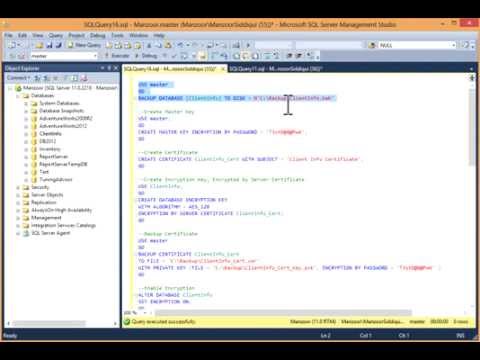Click the disconnect icon in Object Explorer

coord(46,78)
